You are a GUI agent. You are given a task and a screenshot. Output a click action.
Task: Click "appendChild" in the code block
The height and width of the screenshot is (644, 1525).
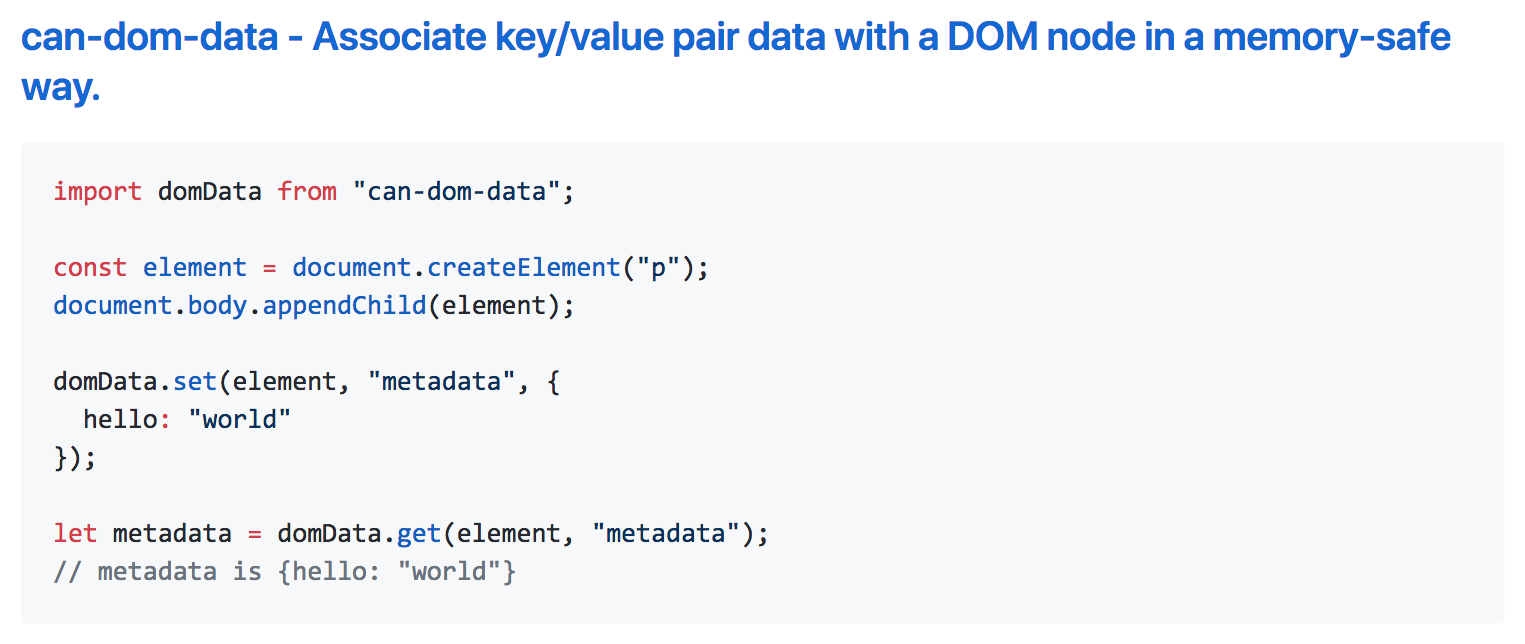pos(345,305)
